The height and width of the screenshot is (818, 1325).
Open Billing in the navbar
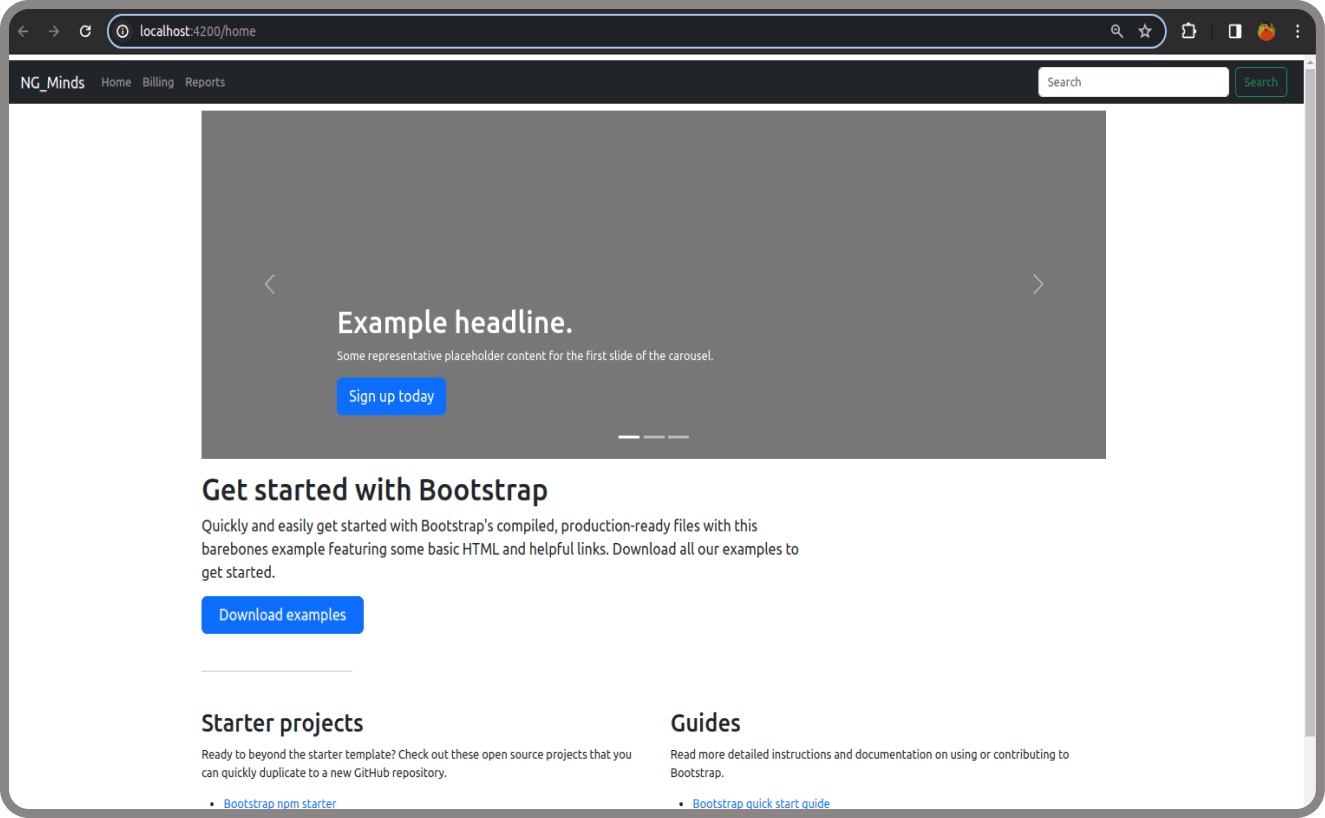tap(158, 82)
